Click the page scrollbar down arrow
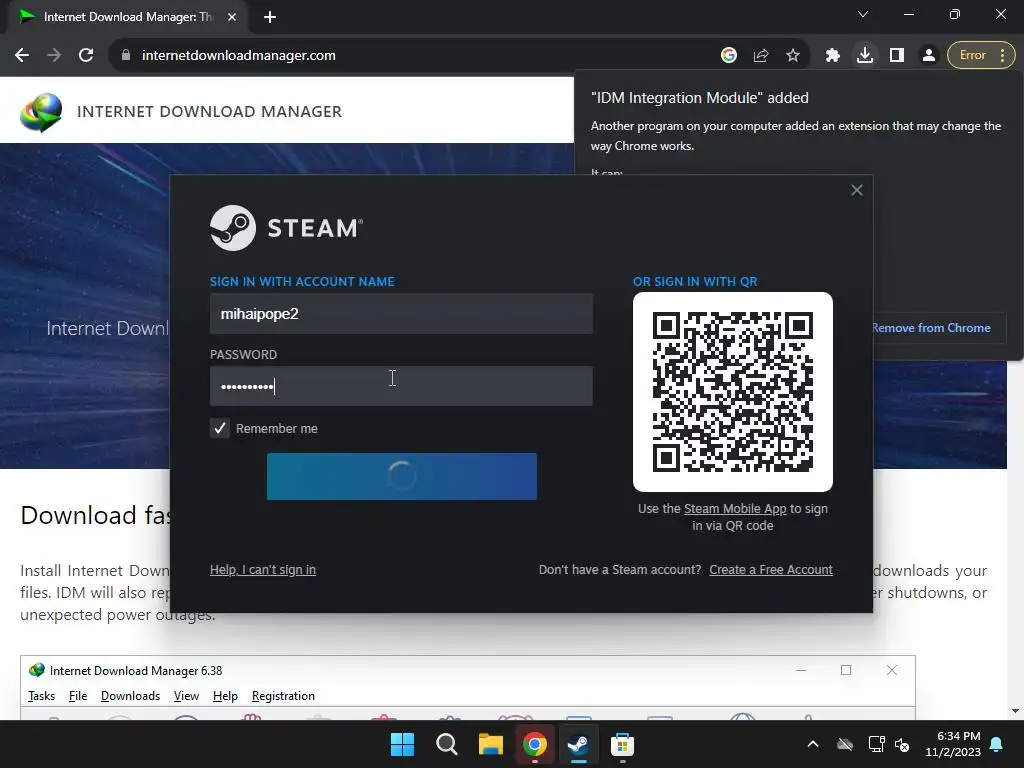This screenshot has width=1024, height=768. point(1015,711)
